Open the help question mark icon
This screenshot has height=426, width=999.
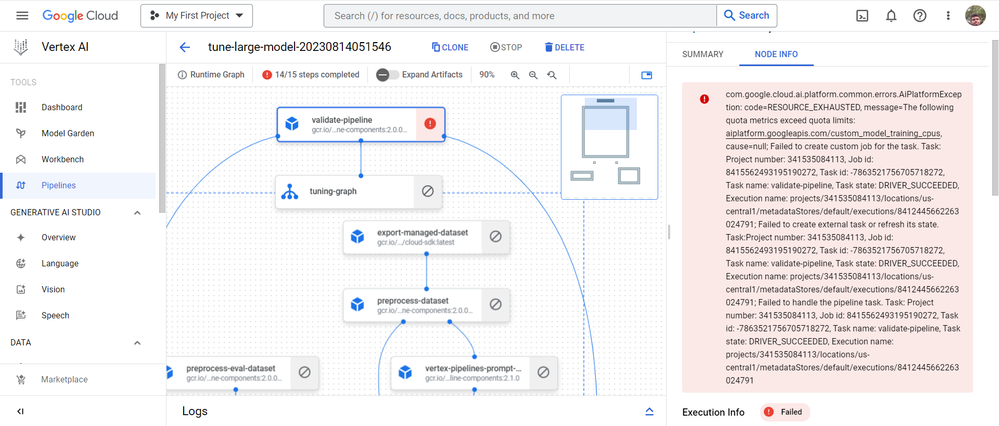[x=920, y=16]
